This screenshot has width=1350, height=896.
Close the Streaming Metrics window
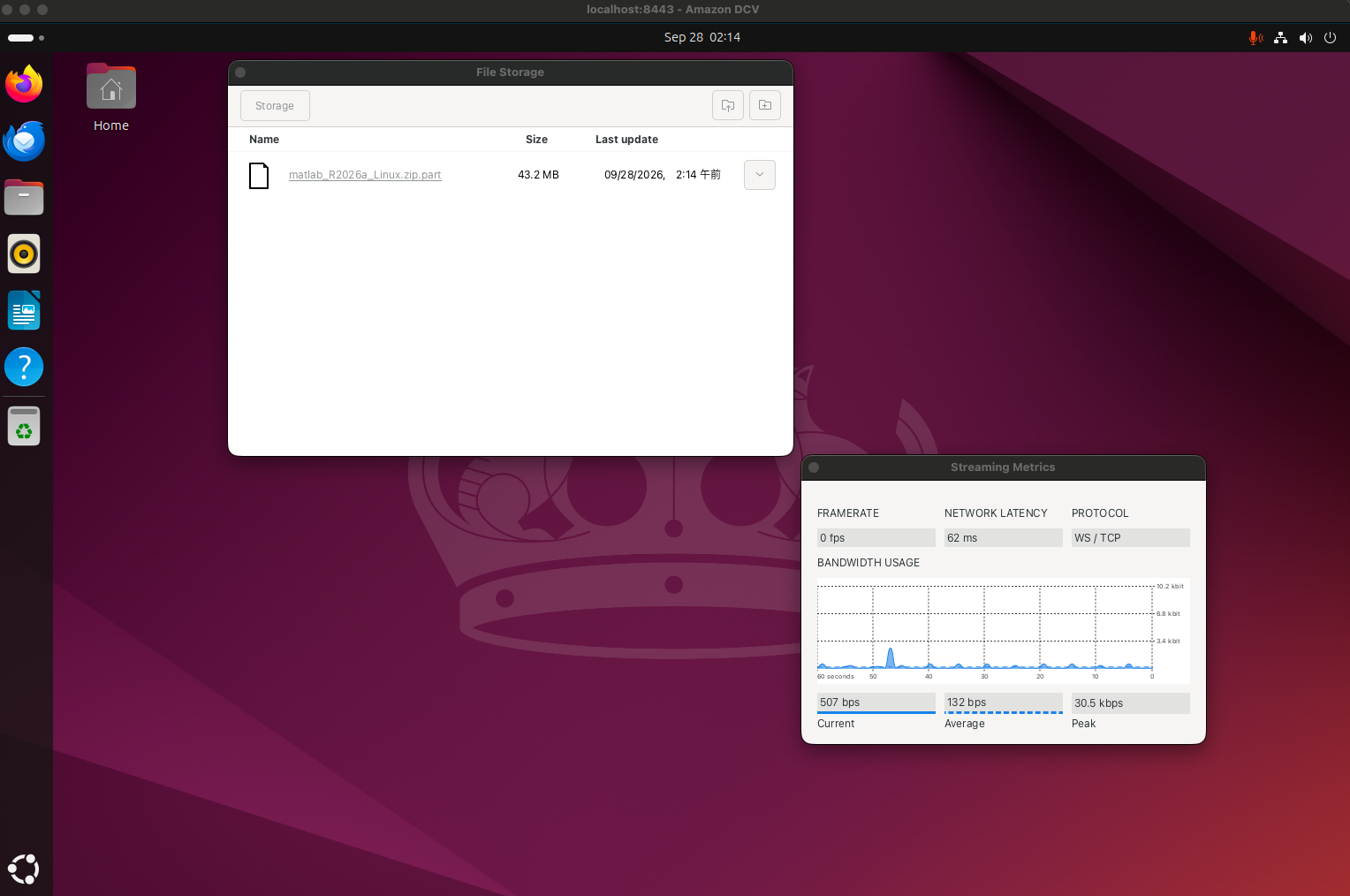[x=814, y=467]
